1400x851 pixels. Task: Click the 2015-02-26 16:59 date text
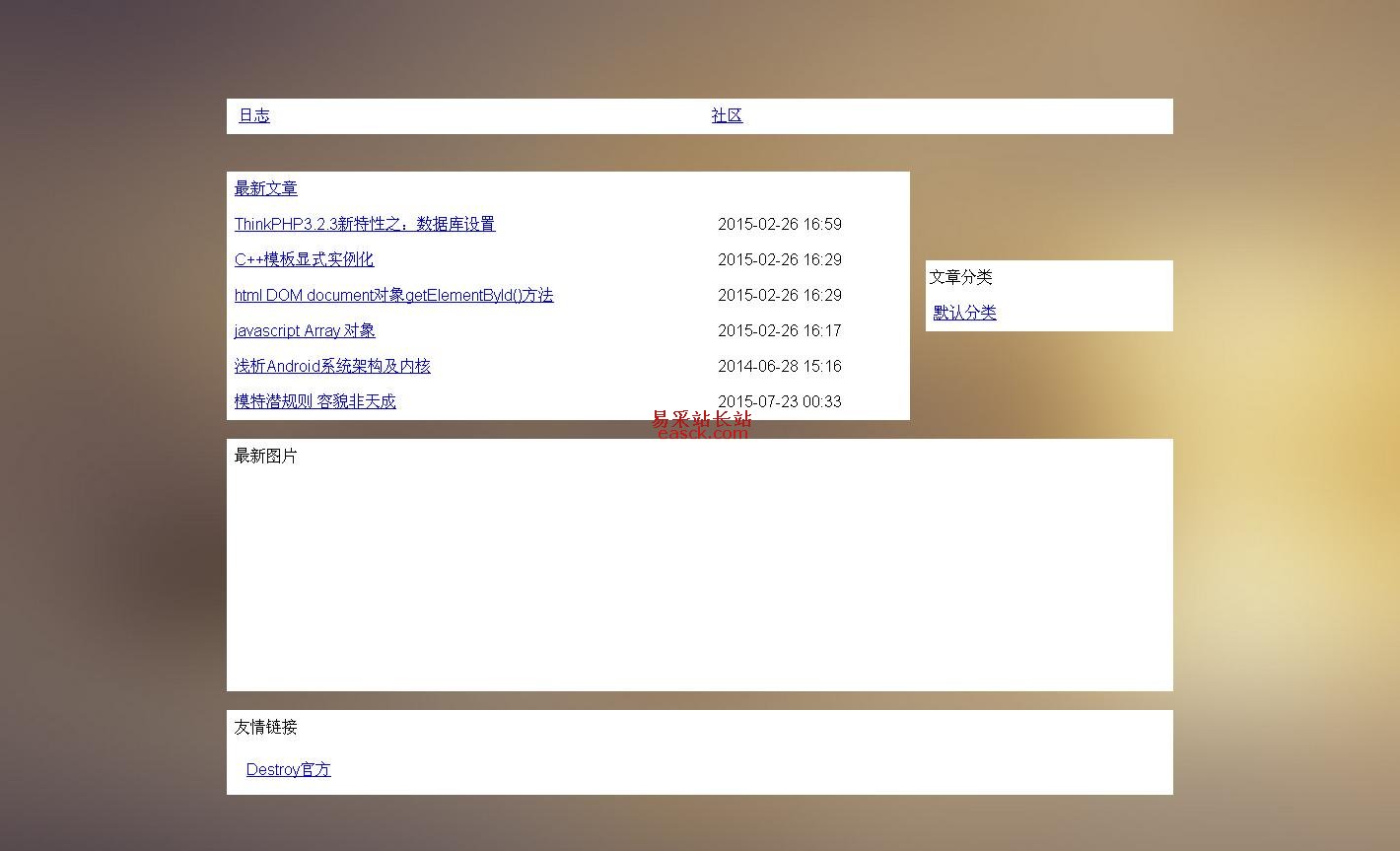point(779,224)
